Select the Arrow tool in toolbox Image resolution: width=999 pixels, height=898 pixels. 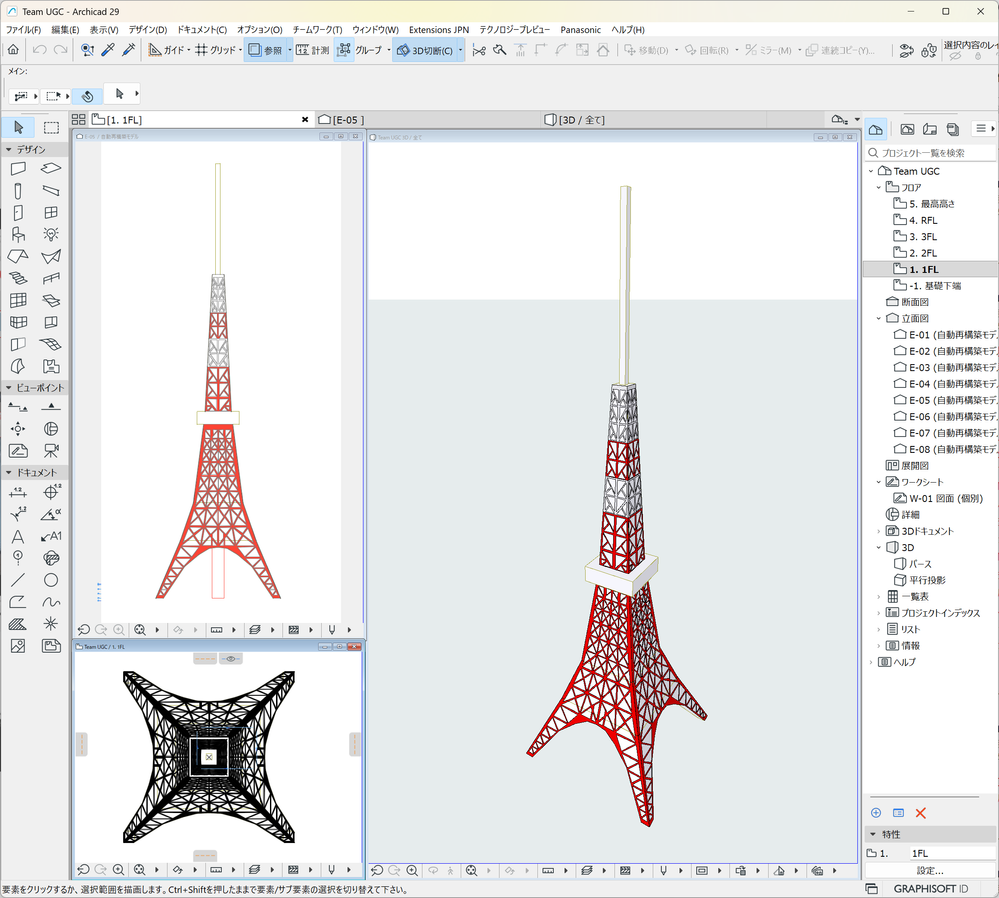(18, 127)
